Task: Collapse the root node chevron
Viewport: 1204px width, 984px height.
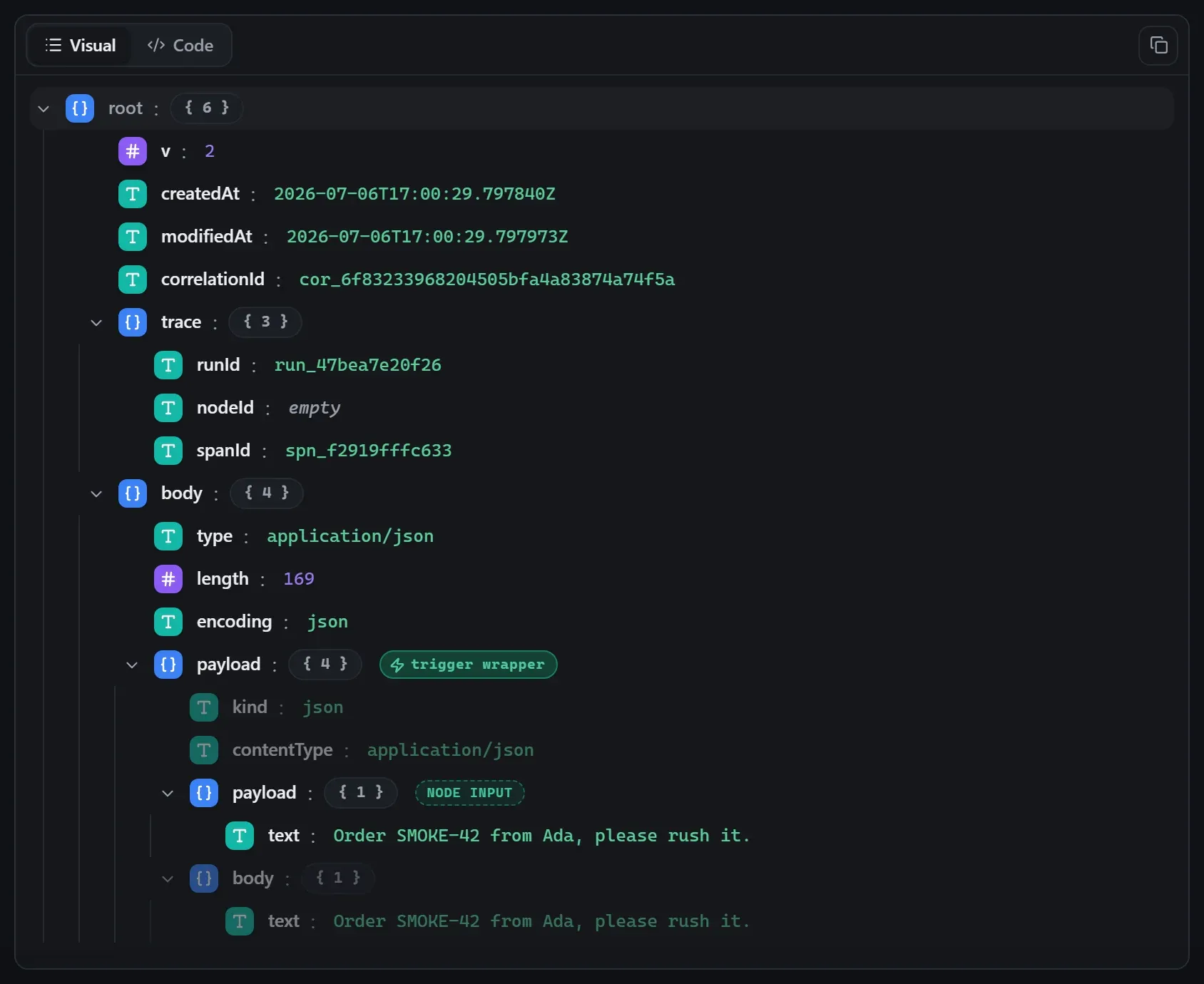Action: [44, 108]
